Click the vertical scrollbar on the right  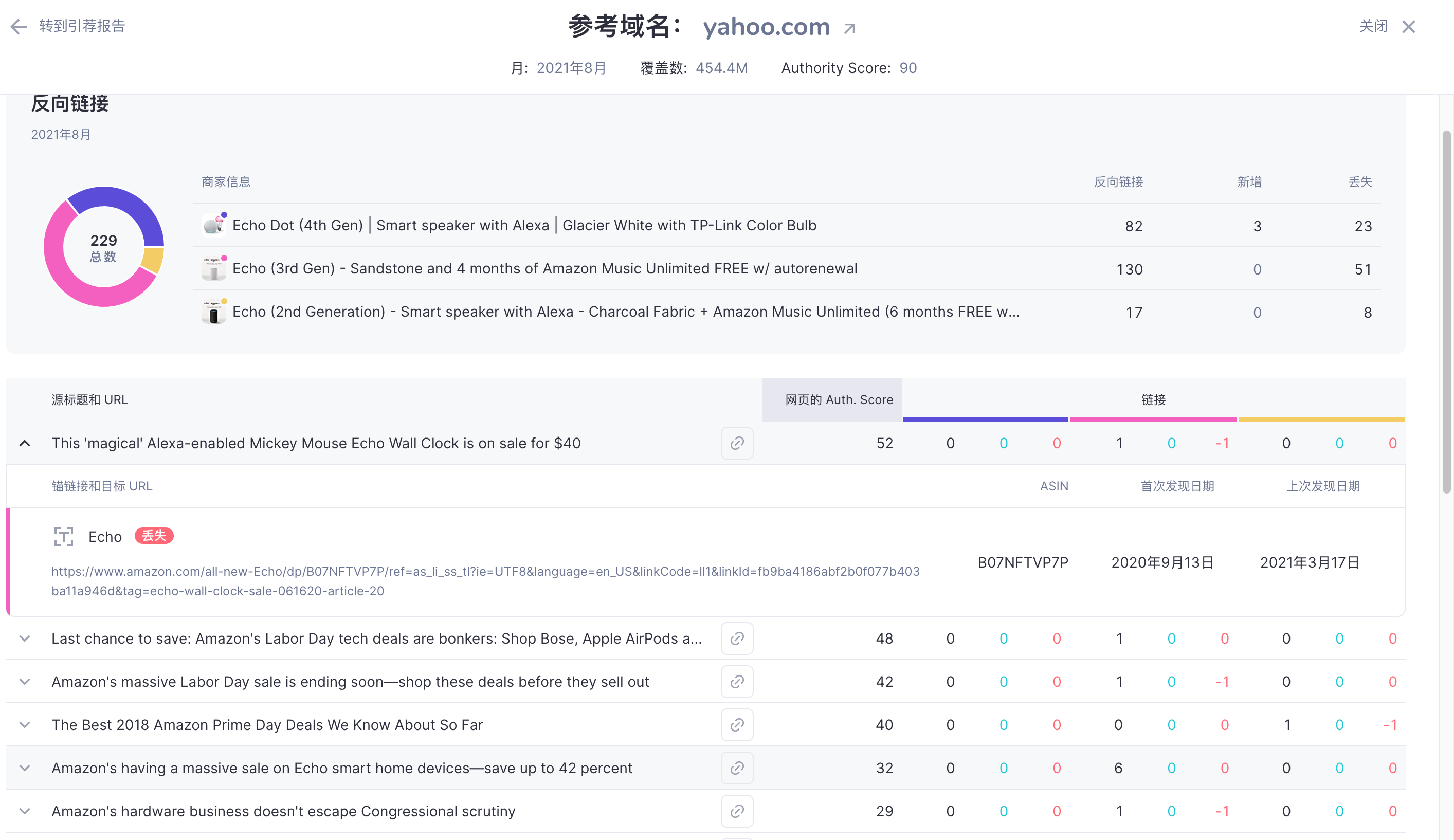(x=1446, y=312)
